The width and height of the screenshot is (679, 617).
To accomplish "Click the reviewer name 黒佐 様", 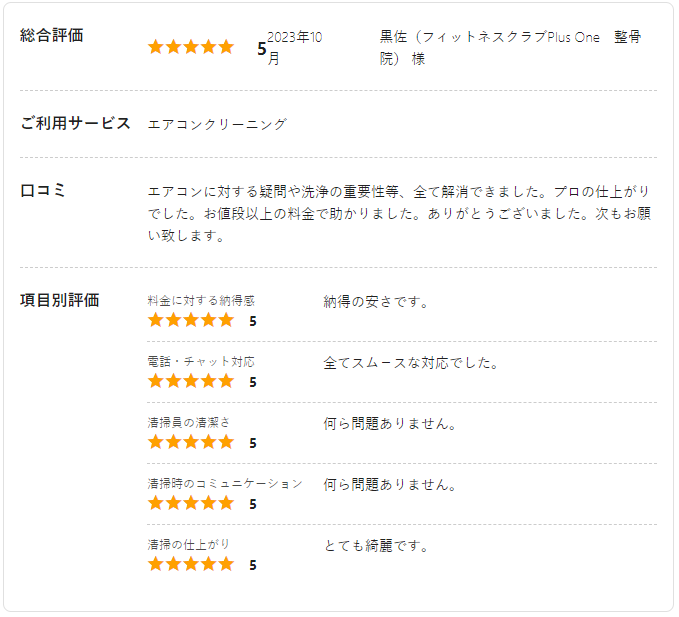I will point(510,48).
